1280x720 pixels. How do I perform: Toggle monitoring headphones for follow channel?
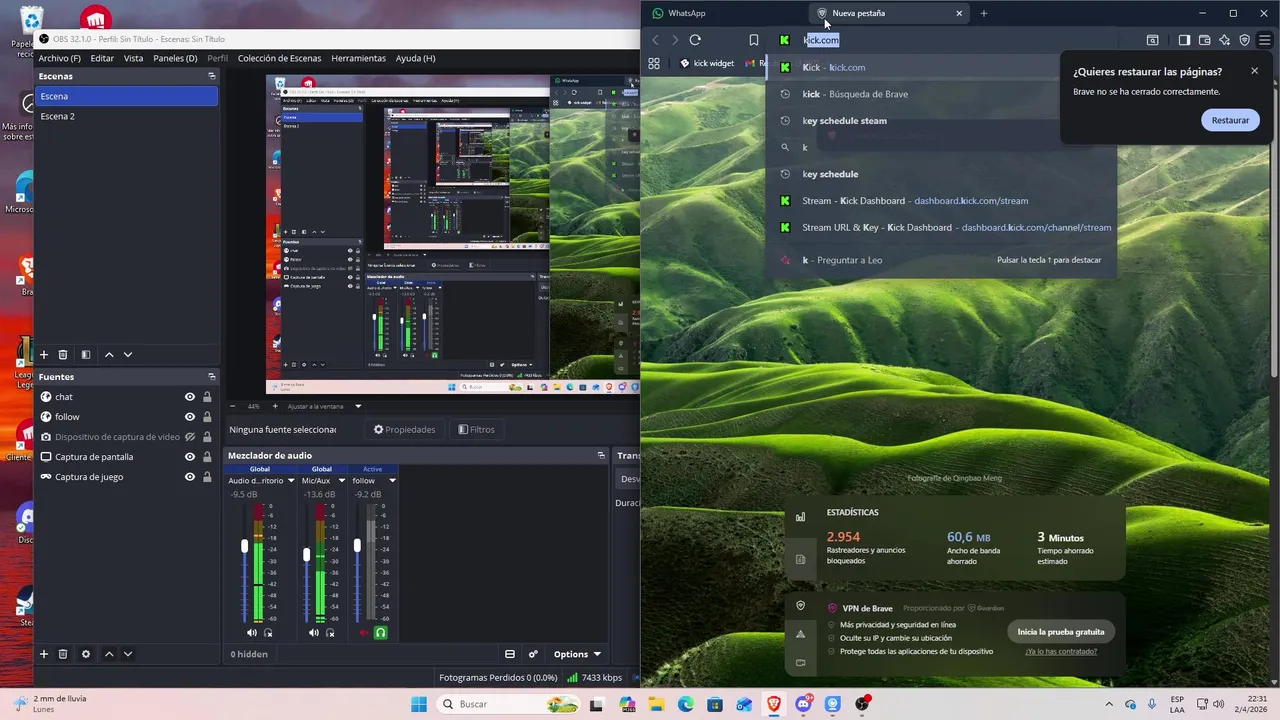[x=380, y=632]
